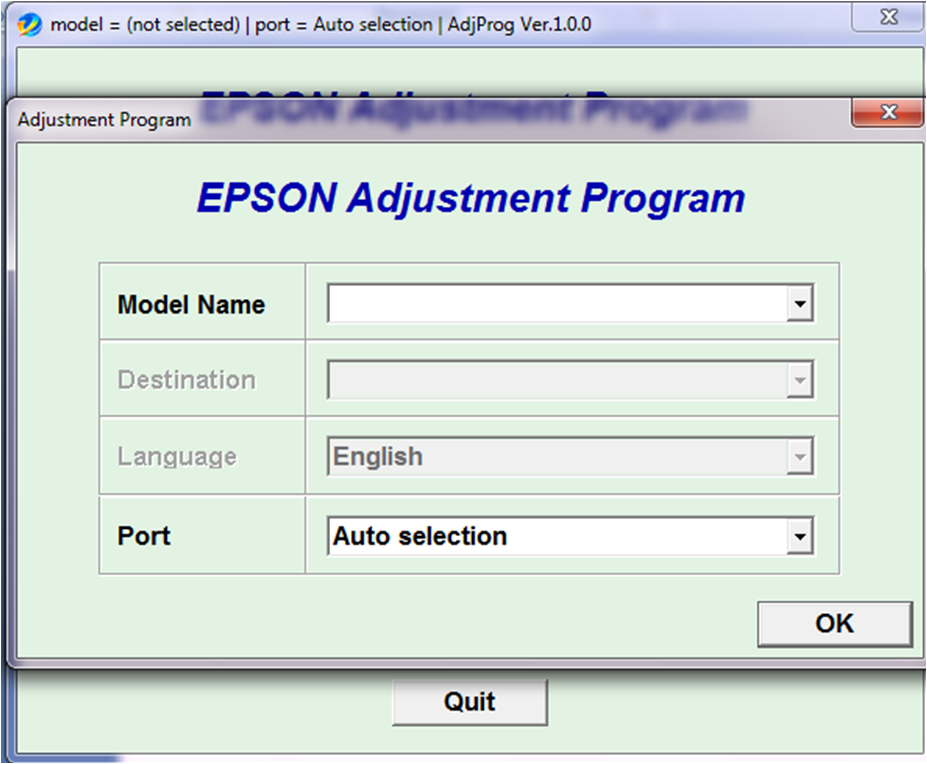Click the Port label

click(x=144, y=536)
